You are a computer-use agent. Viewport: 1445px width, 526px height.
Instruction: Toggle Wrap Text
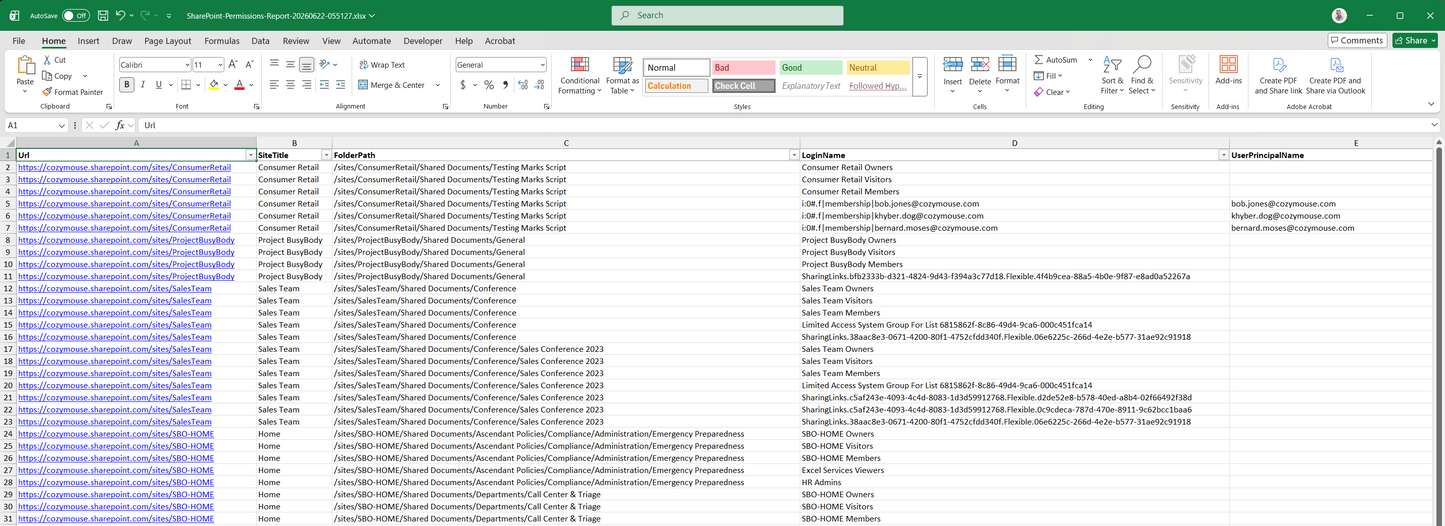click(382, 65)
